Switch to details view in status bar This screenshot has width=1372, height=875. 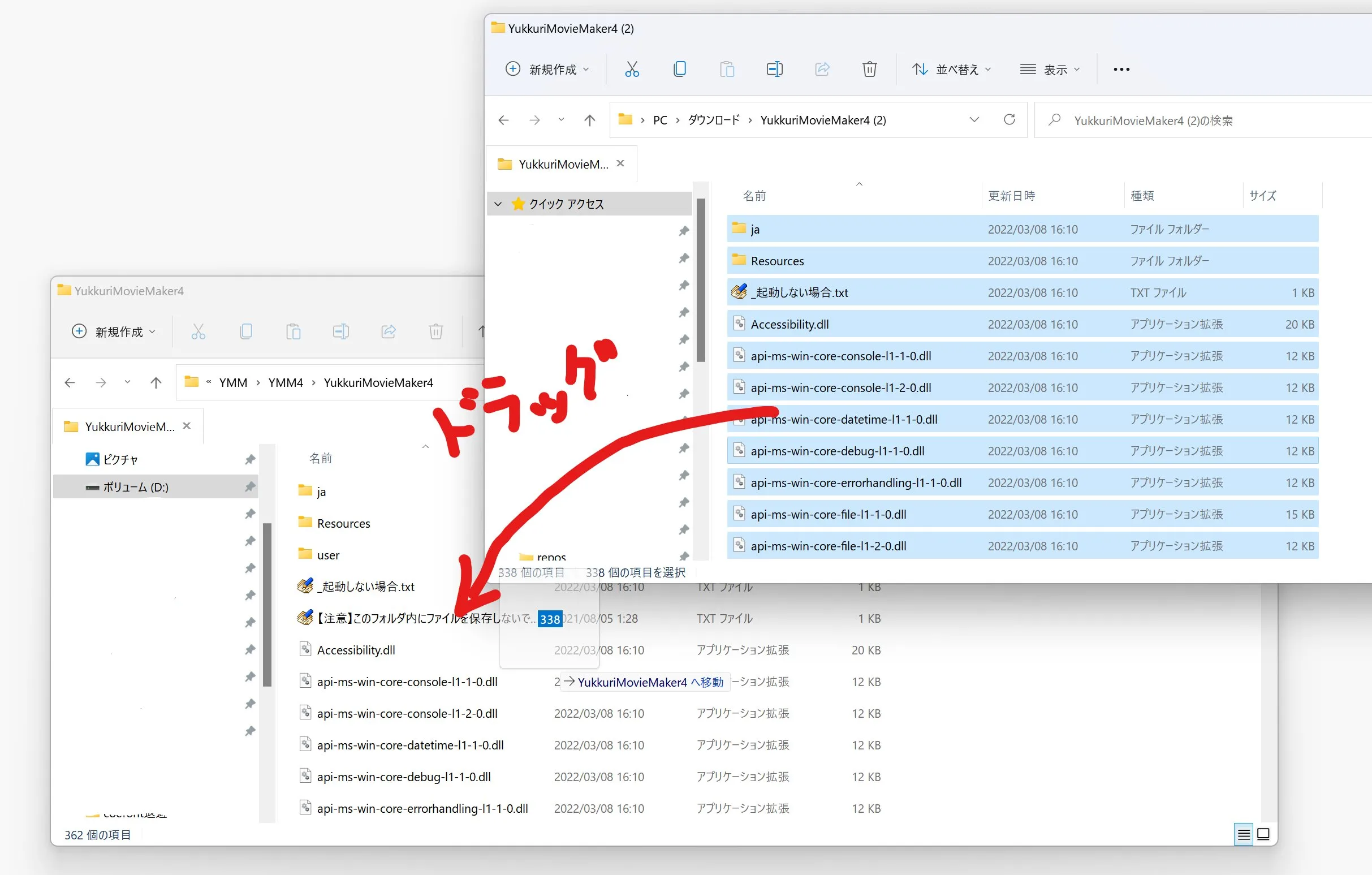[1244, 834]
